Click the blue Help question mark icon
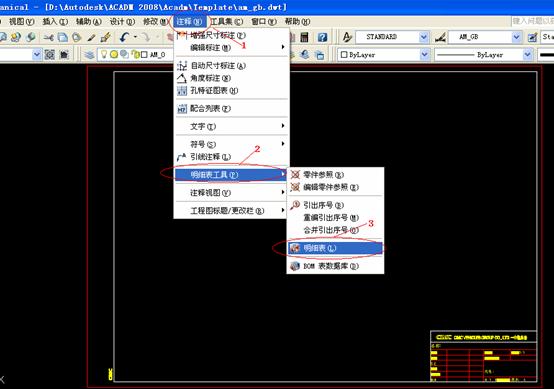 (322, 37)
